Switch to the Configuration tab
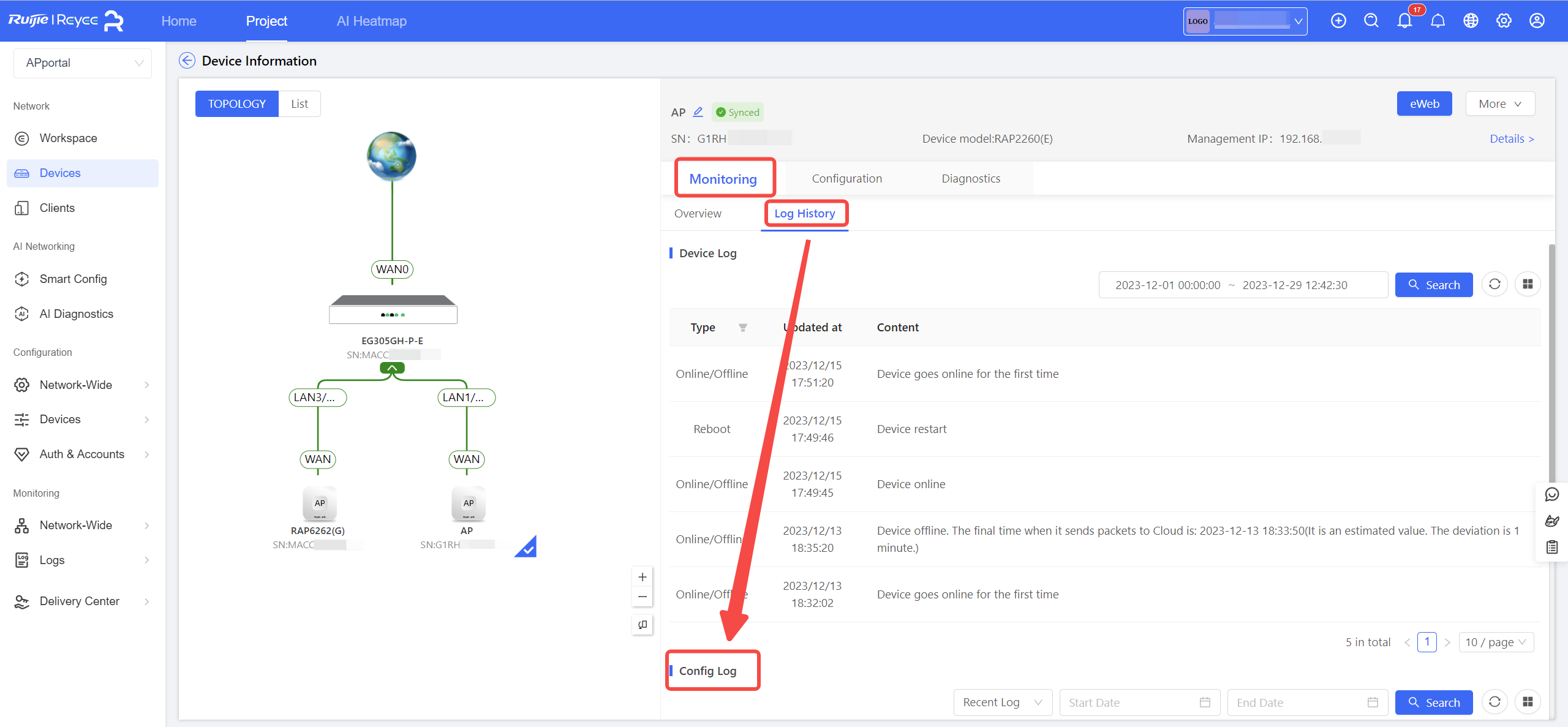This screenshot has height=727, width=1568. pyautogui.click(x=846, y=178)
